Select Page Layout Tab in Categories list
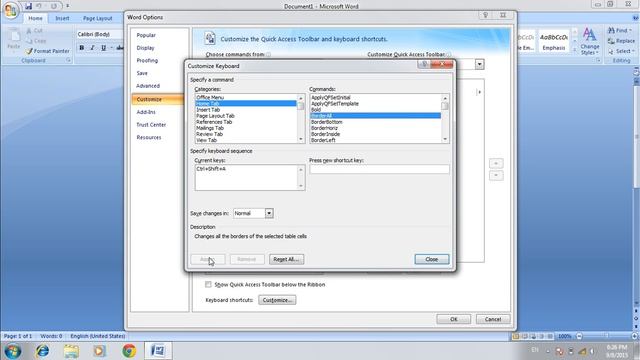The height and width of the screenshot is (360, 640). click(x=246, y=116)
